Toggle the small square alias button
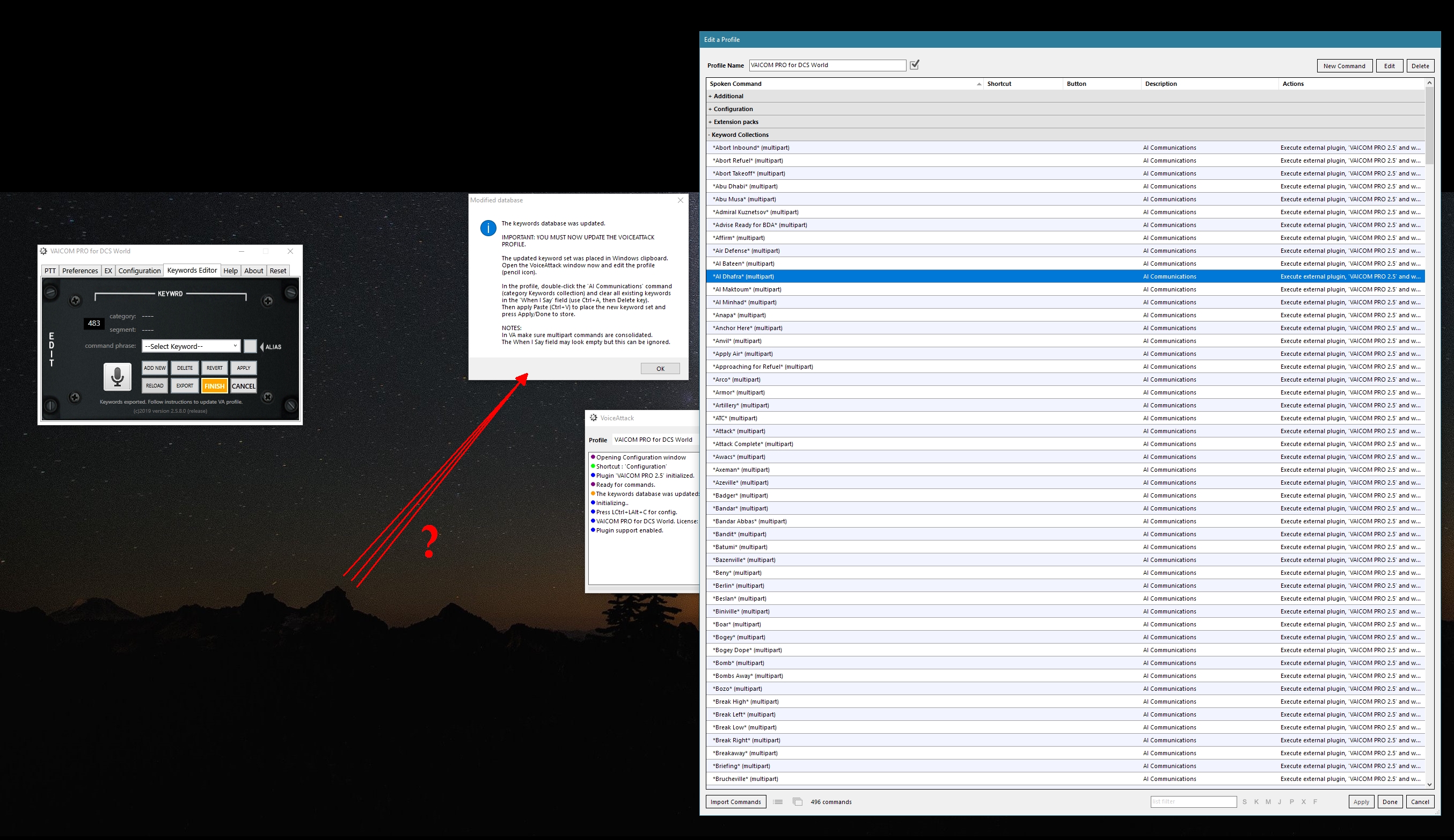The image size is (1454, 840). tap(250, 346)
